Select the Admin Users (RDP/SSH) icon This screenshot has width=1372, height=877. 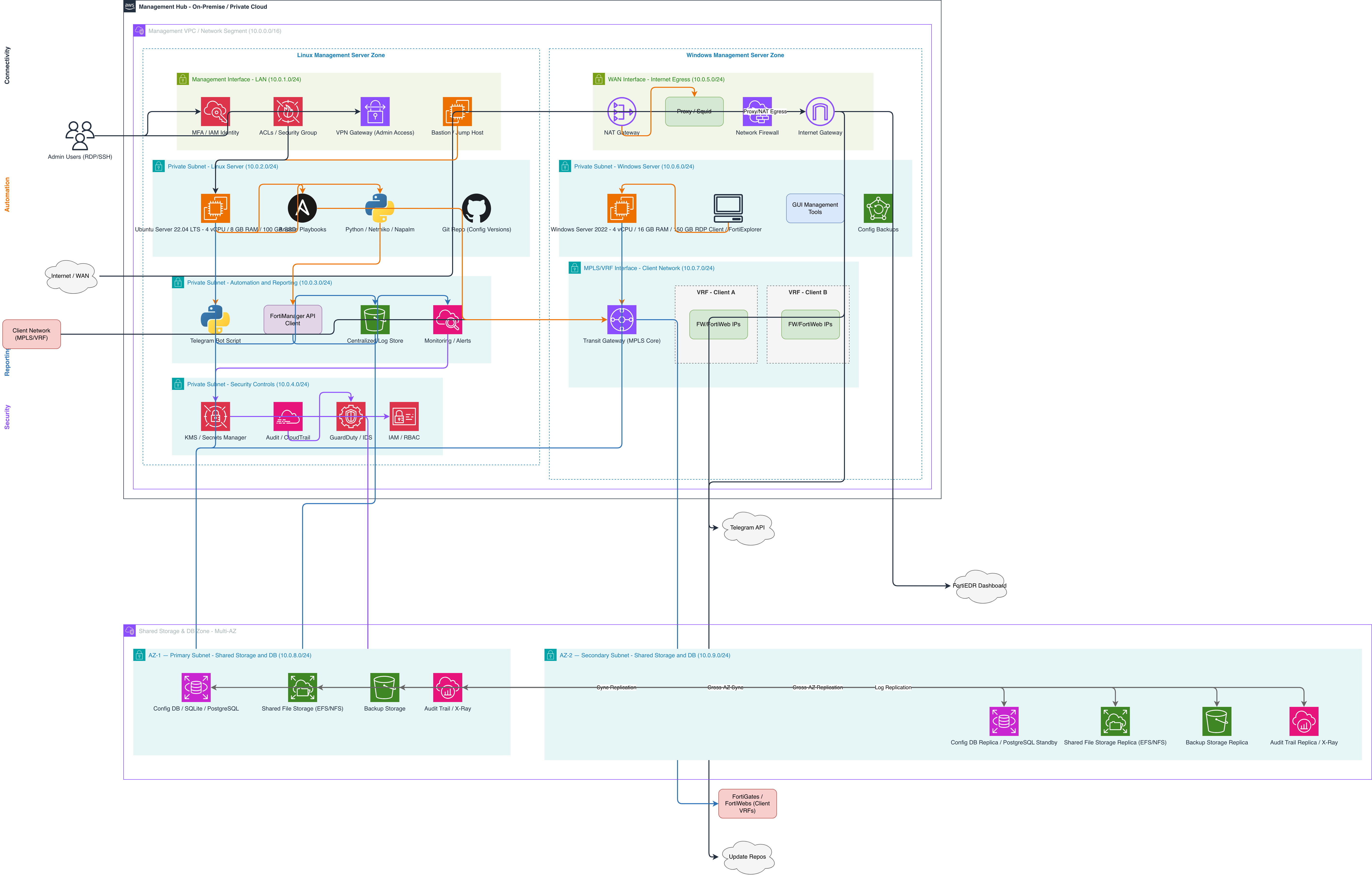pos(80,136)
